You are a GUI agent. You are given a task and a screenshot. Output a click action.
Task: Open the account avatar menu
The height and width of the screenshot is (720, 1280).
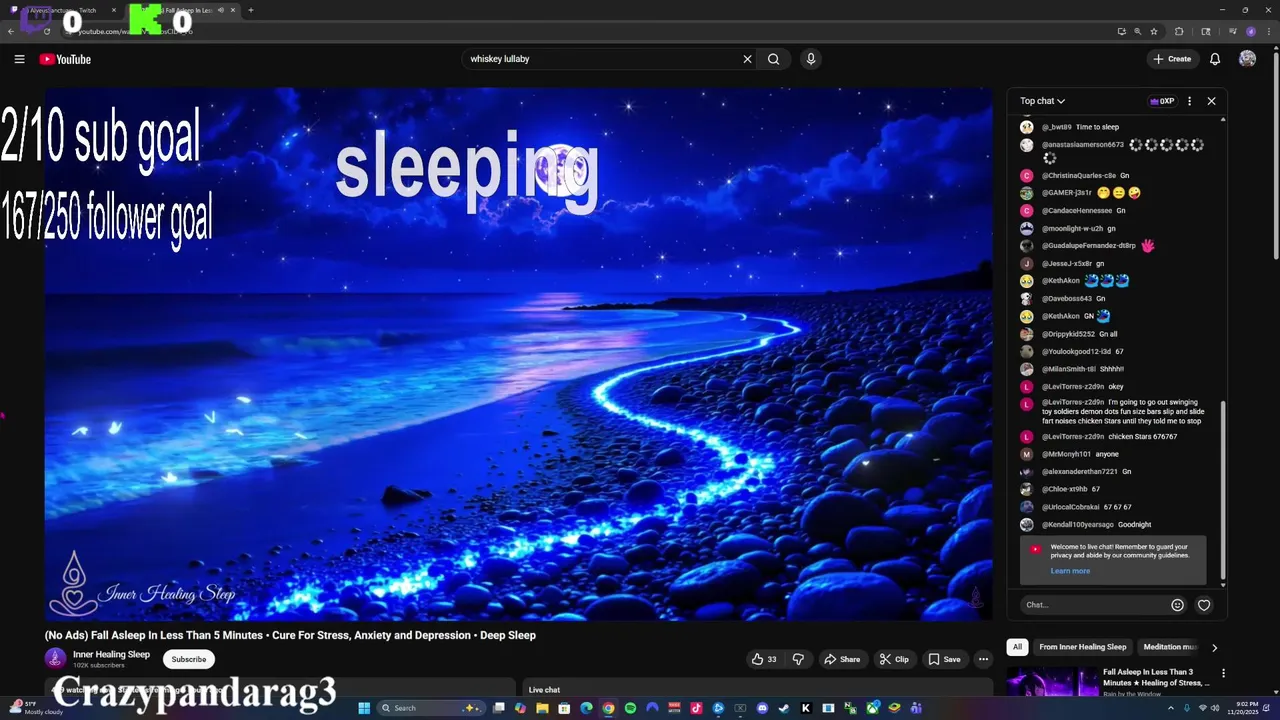[1247, 59]
